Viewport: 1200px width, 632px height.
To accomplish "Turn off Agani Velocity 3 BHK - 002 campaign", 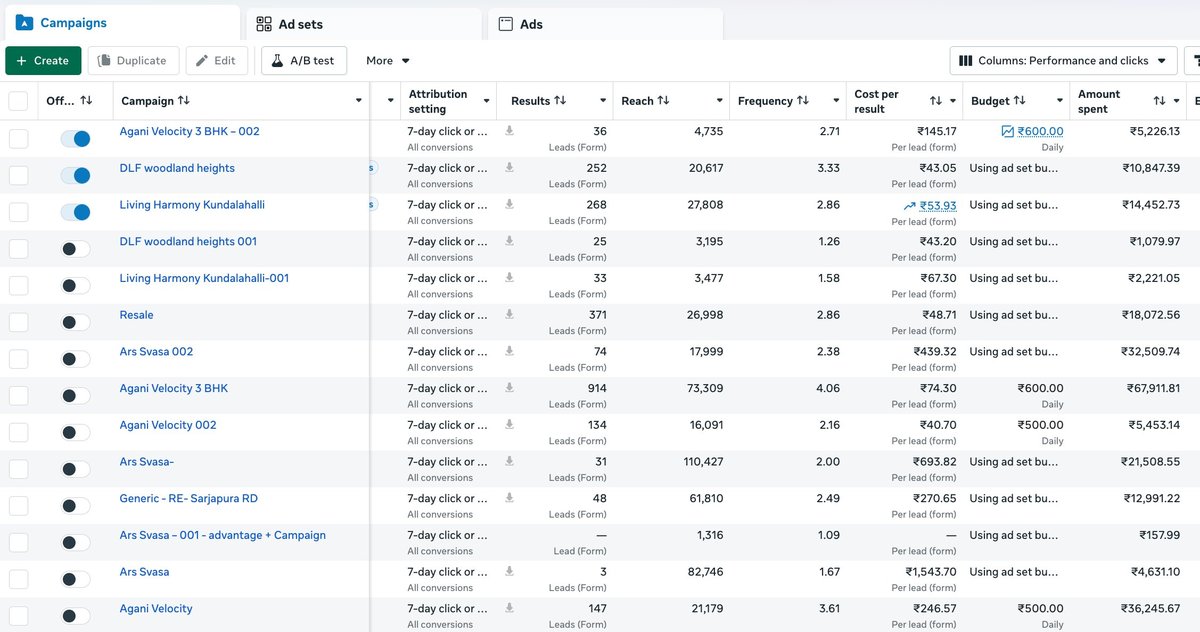I will [75, 139].
